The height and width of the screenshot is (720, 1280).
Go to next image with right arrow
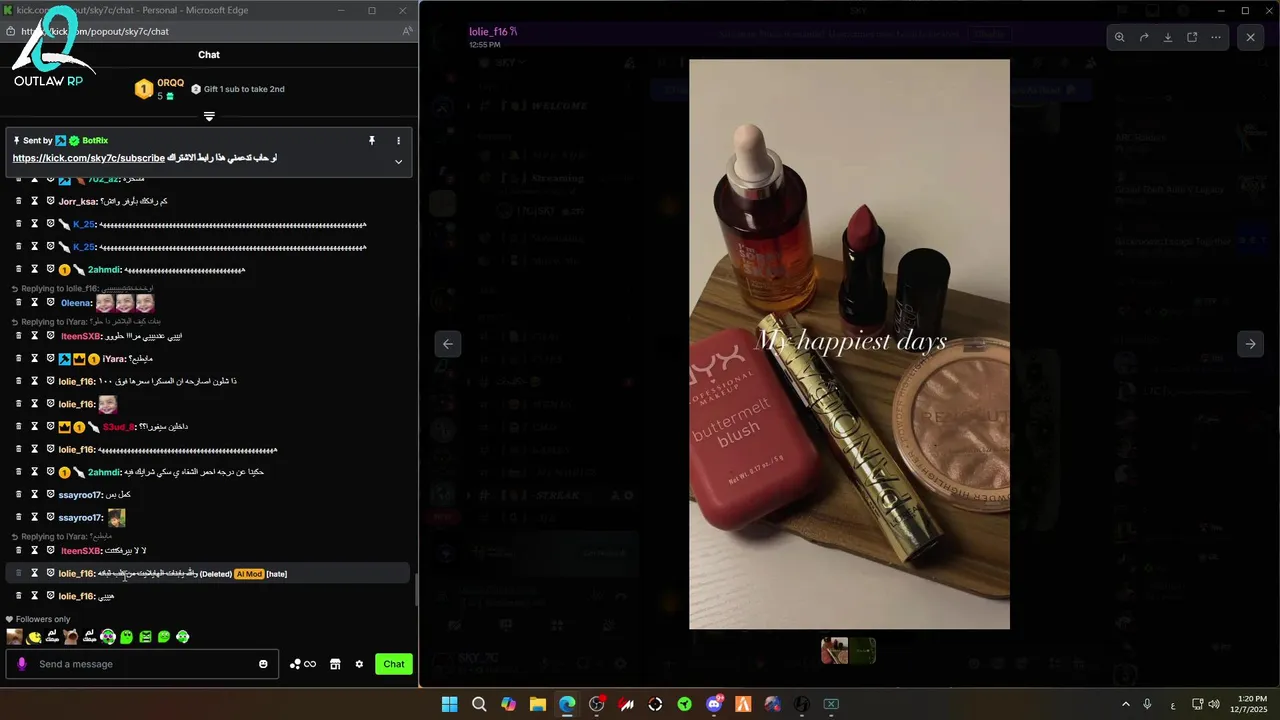[1250, 343]
